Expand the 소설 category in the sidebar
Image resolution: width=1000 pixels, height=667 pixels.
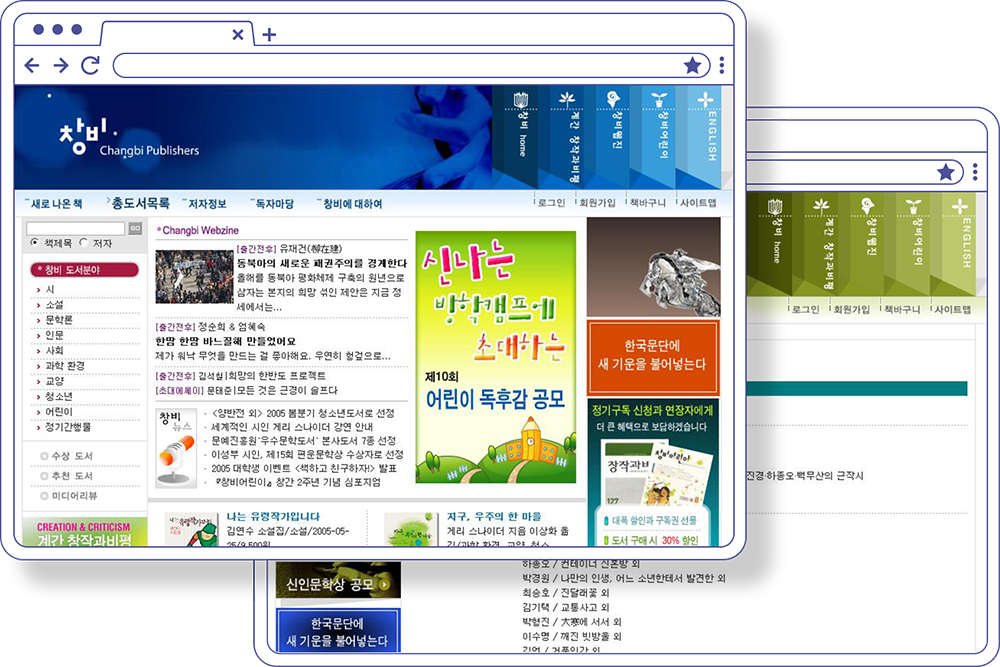(x=55, y=307)
